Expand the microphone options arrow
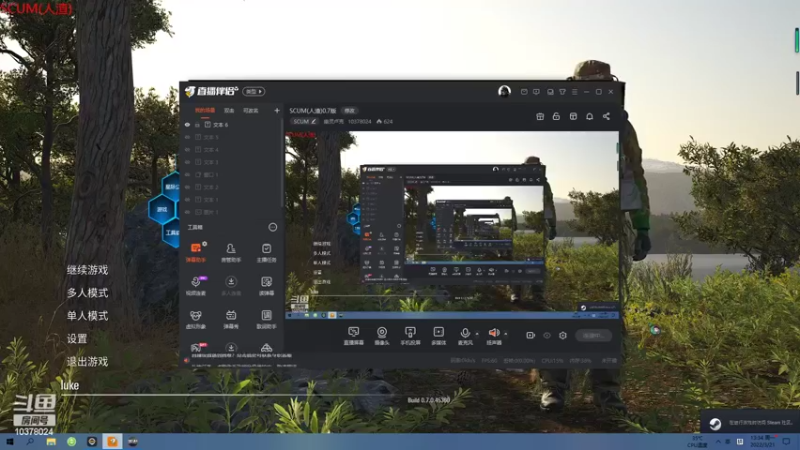 pyautogui.click(x=477, y=334)
